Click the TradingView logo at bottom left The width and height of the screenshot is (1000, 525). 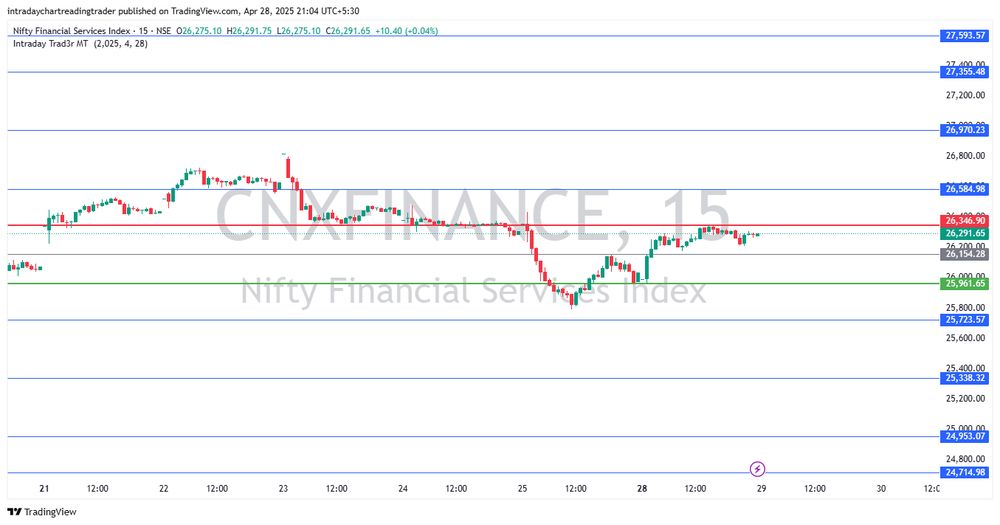pyautogui.click(x=42, y=512)
